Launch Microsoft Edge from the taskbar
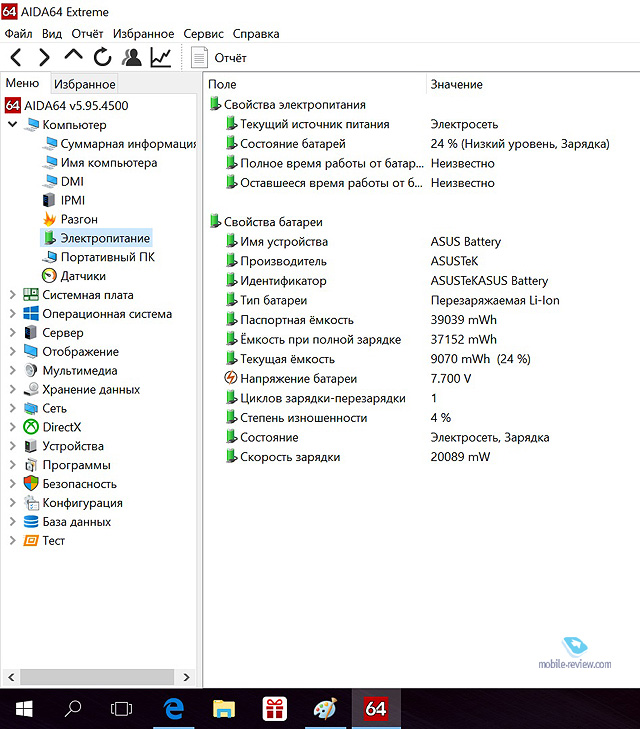The height and width of the screenshot is (729, 640). 174,709
